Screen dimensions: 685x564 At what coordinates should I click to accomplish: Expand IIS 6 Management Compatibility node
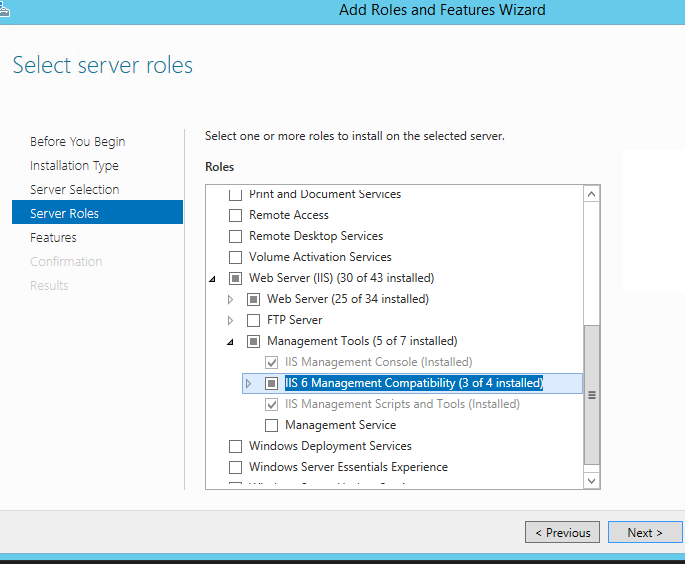tap(249, 383)
